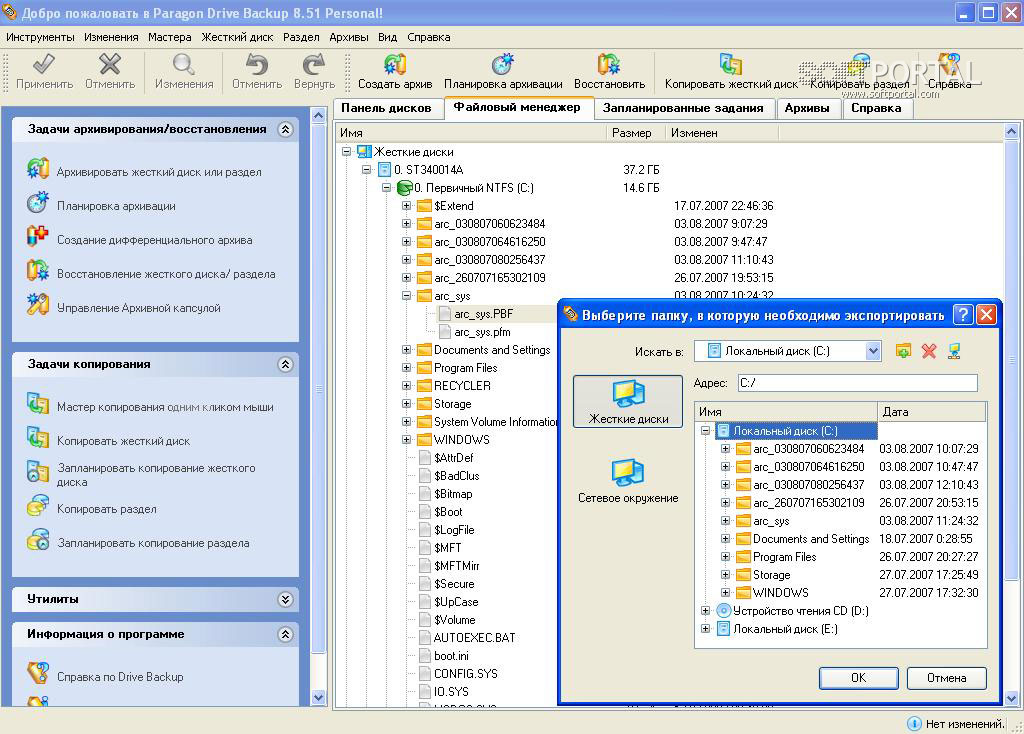This screenshot has width=1024, height=734.
Task: Expand Локальный диск (E:) in dialog
Action: 705,629
